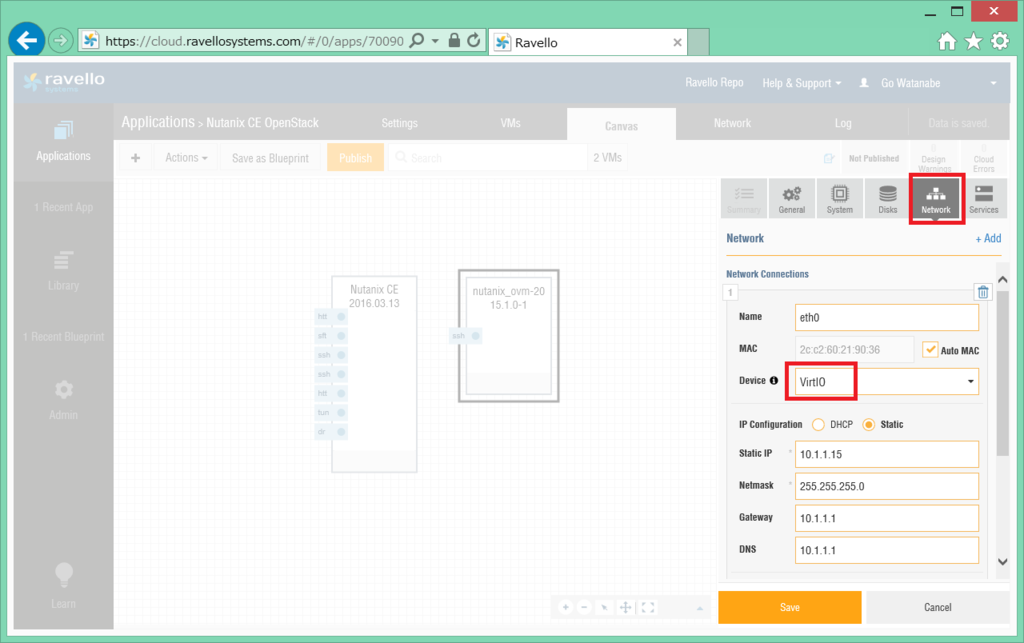Edit the Static IP field 10.1.1.15
Viewport: 1024px width, 643px height.
(x=887, y=454)
